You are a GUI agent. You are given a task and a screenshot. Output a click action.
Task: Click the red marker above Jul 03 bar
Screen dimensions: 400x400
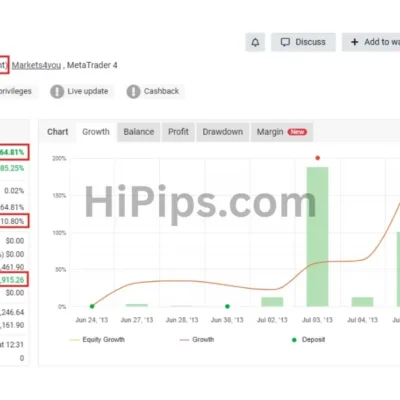(x=318, y=158)
